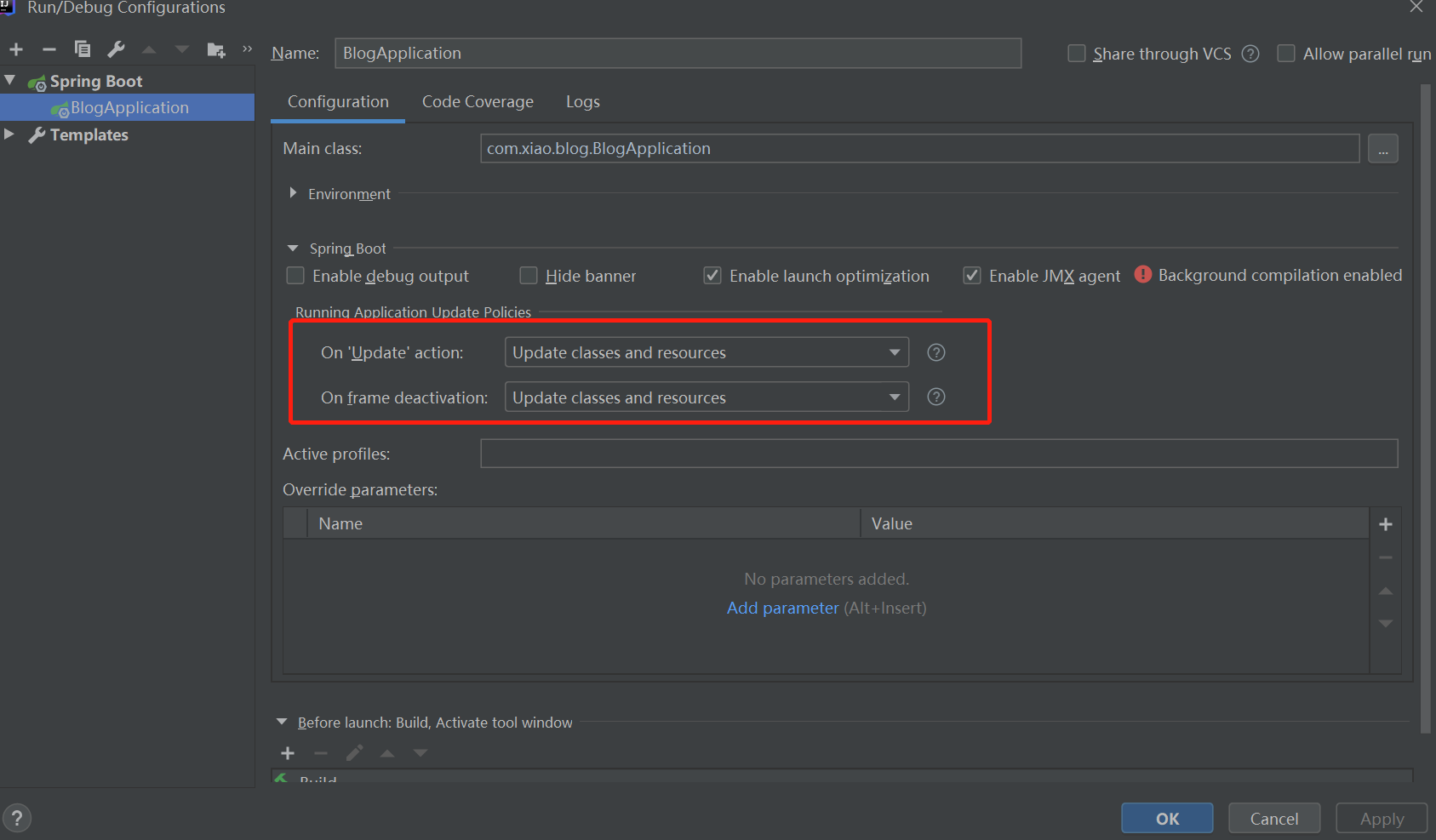
Task: Click the Name input field
Action: click(x=678, y=53)
